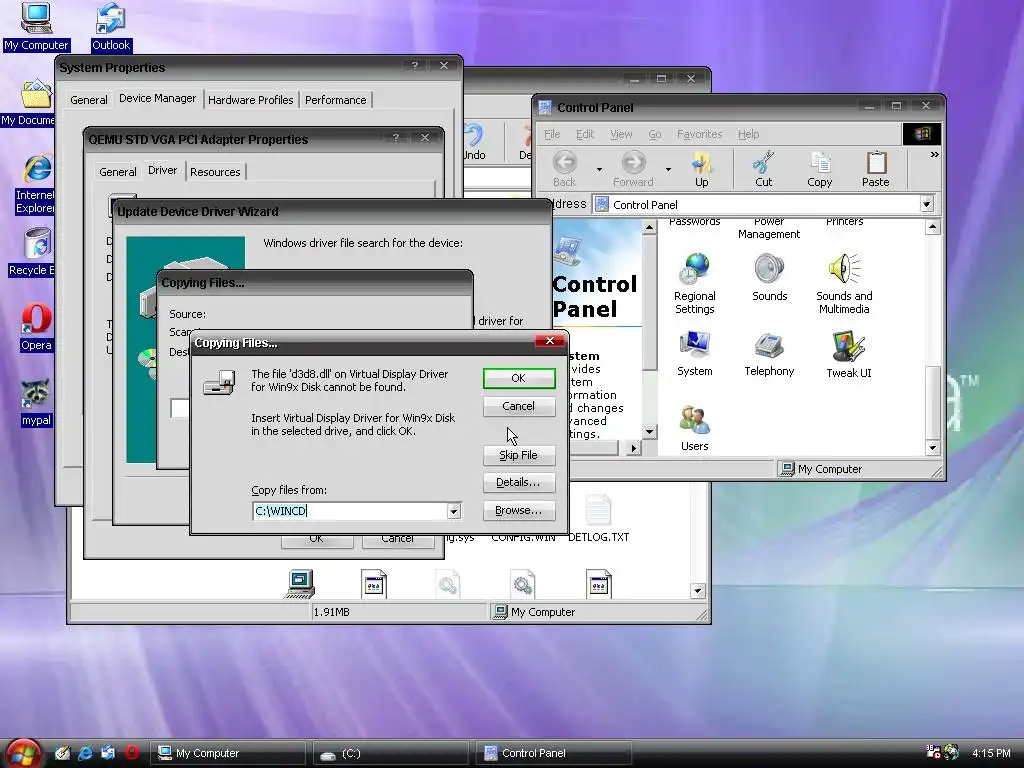Click scroll up arrow in Control Panel icons pane
The height and width of the screenshot is (768, 1024).
[x=932, y=227]
